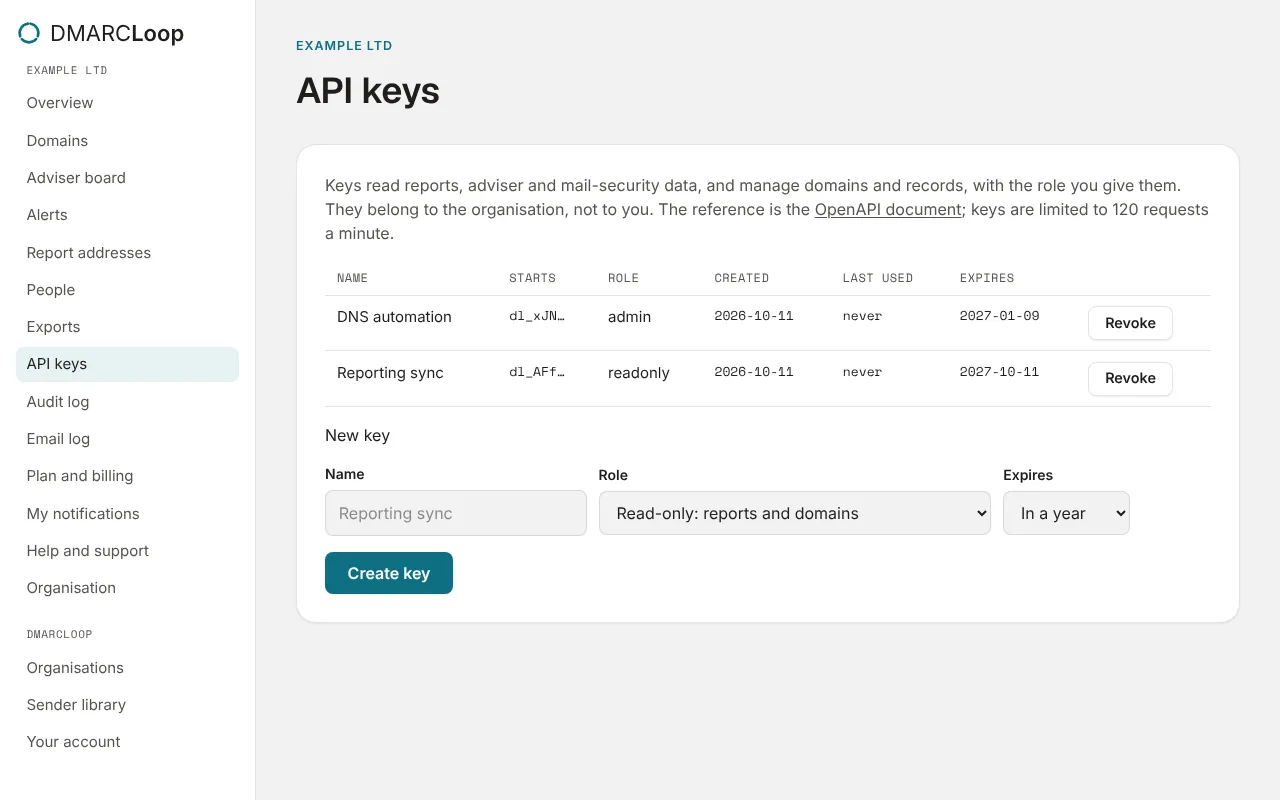The image size is (1280, 800).
Task: Open the OpenAPI document link
Action: 888,210
